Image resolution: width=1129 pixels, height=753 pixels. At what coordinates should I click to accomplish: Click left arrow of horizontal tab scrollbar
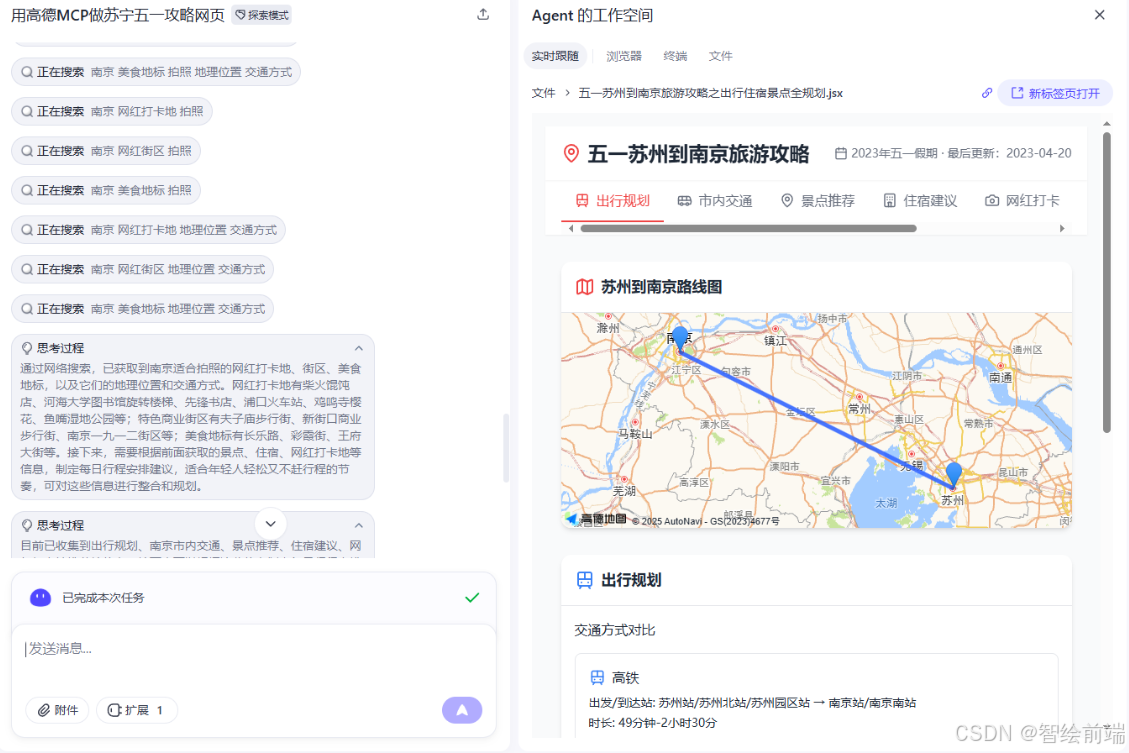(x=571, y=229)
